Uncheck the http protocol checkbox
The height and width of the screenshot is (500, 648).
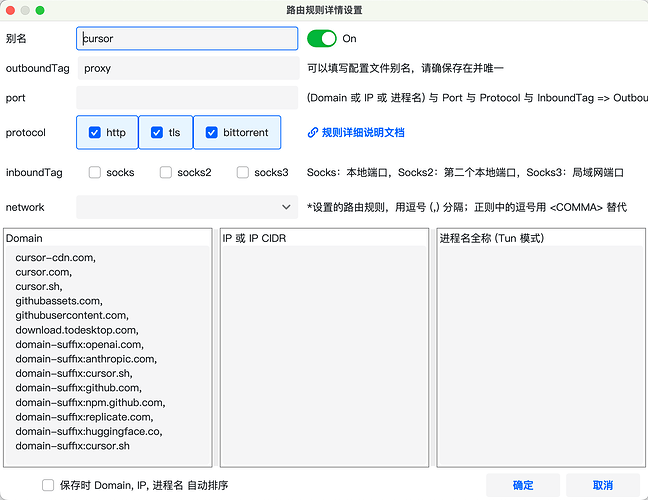95,133
